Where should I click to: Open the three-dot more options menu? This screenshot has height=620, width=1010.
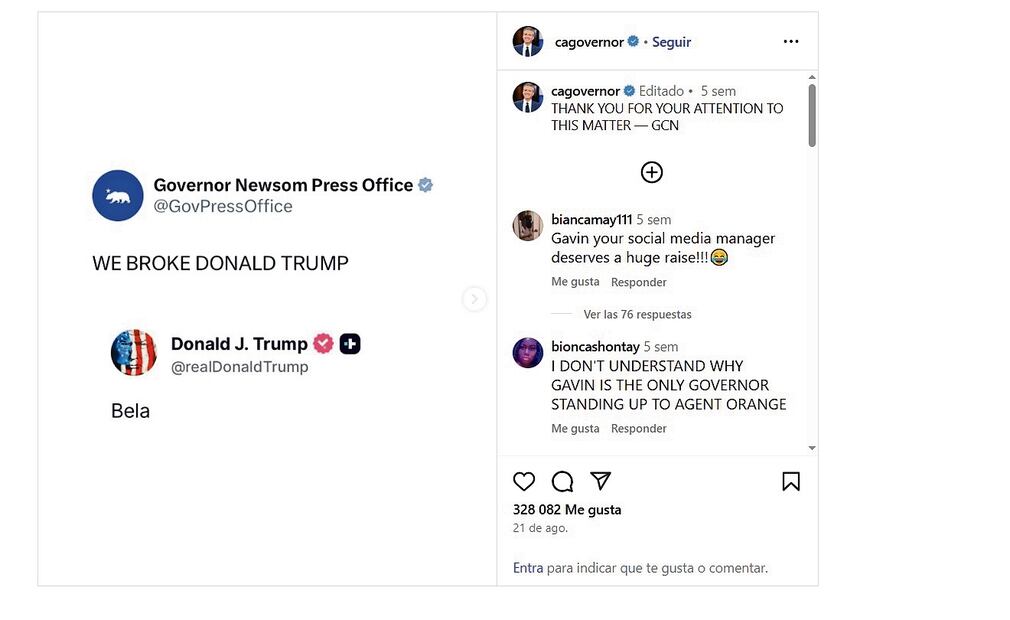point(791,42)
